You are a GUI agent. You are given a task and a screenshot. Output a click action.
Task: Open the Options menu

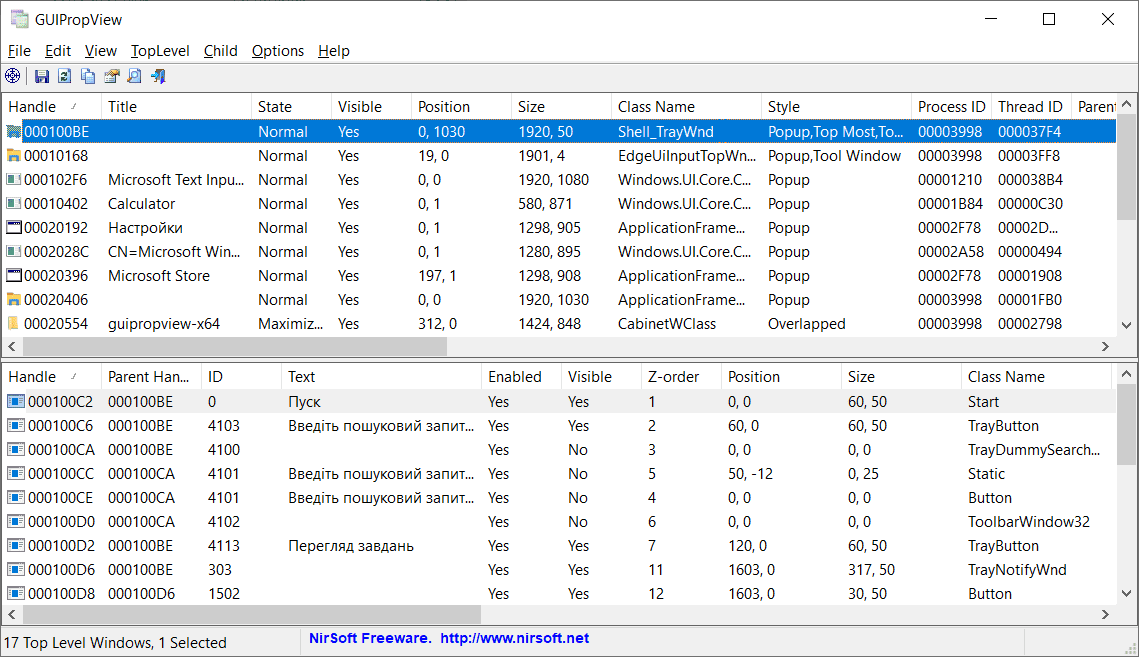(277, 51)
